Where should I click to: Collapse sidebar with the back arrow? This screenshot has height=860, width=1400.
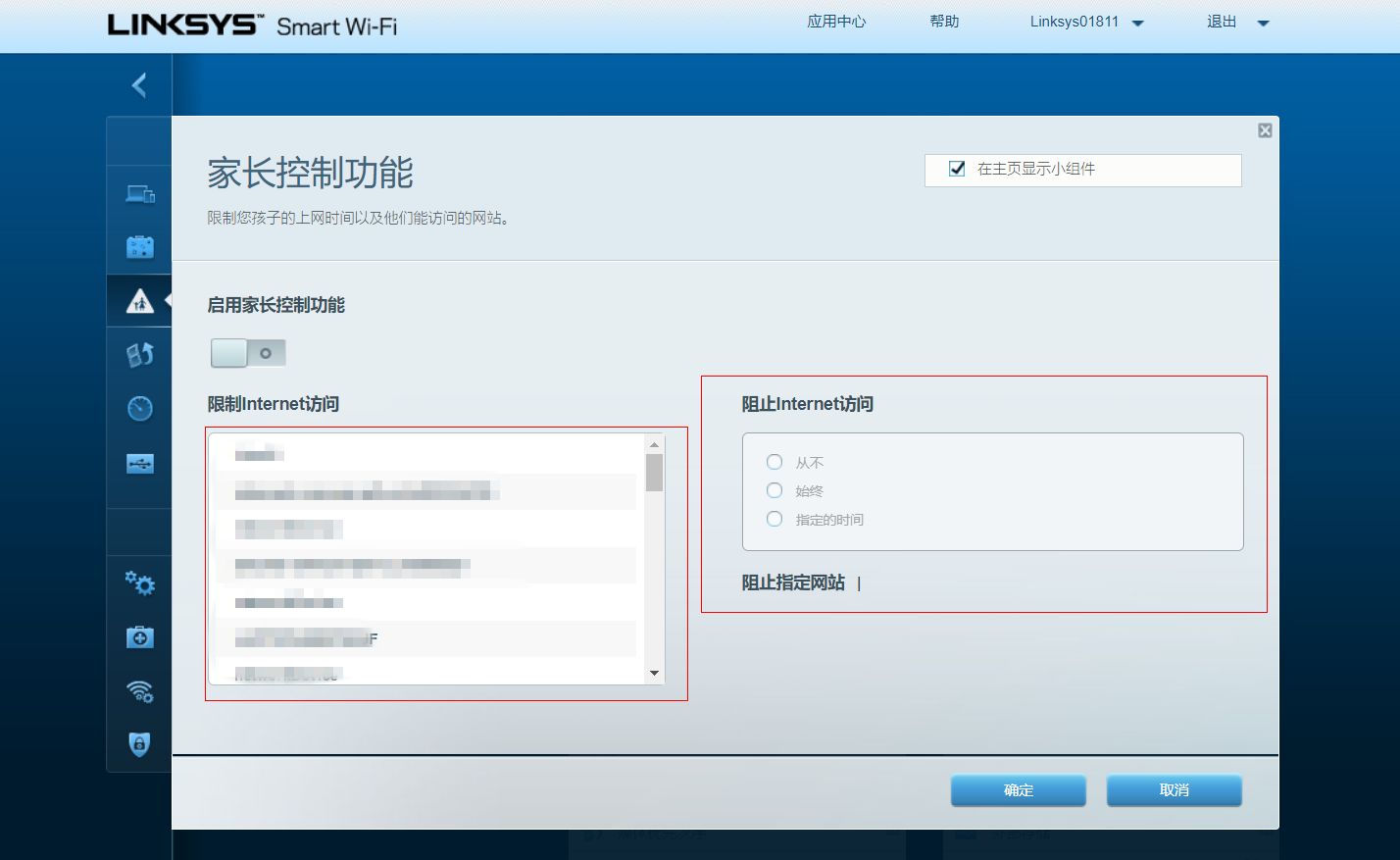139,85
